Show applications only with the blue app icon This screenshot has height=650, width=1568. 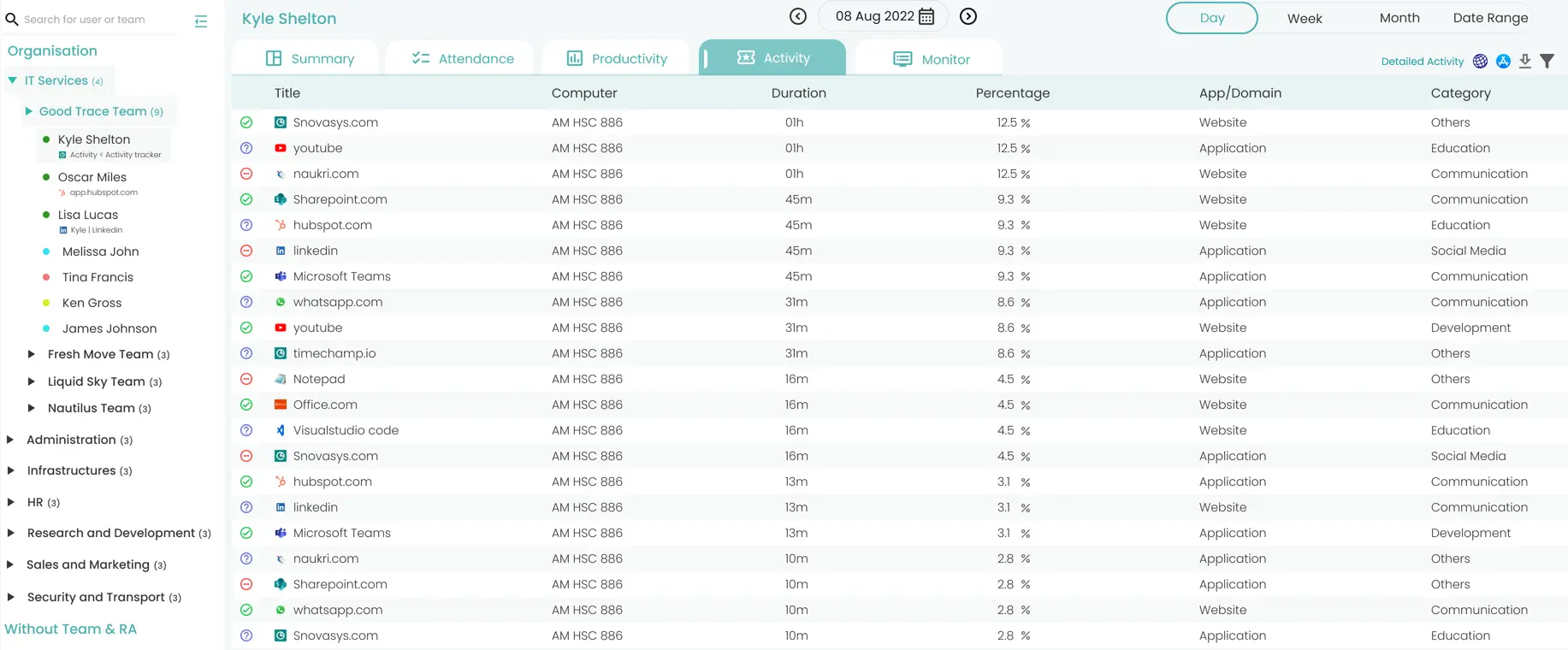tap(1503, 61)
